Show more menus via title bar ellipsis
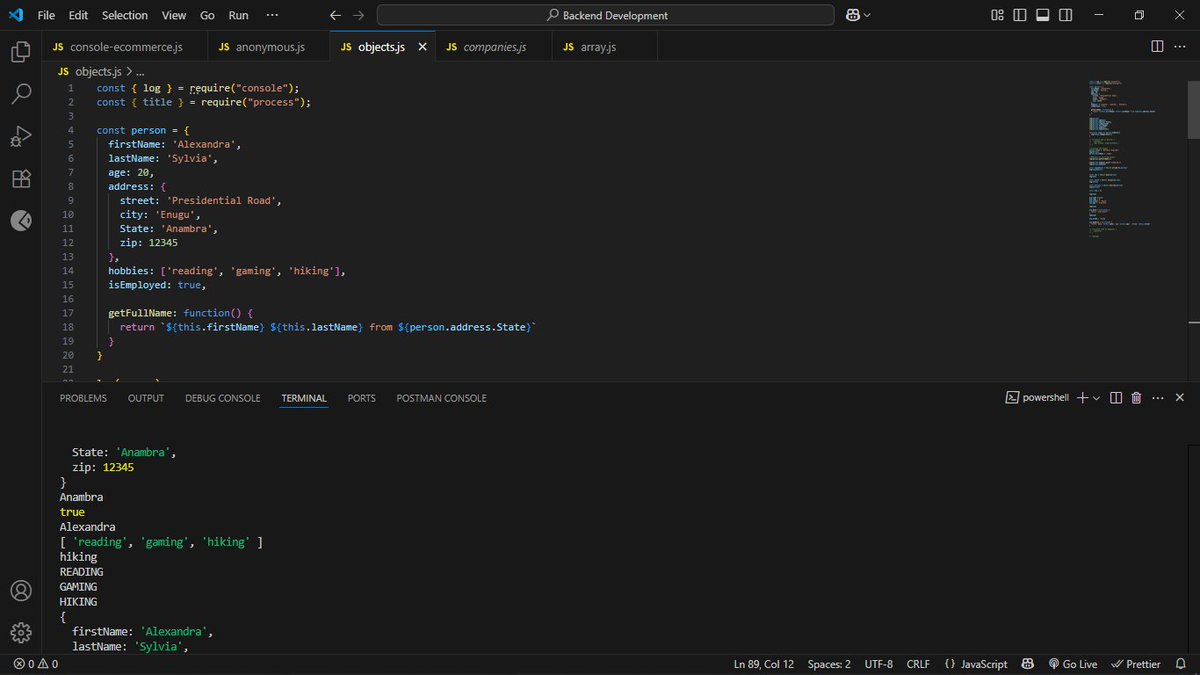This screenshot has height=675, width=1200. pos(272,15)
